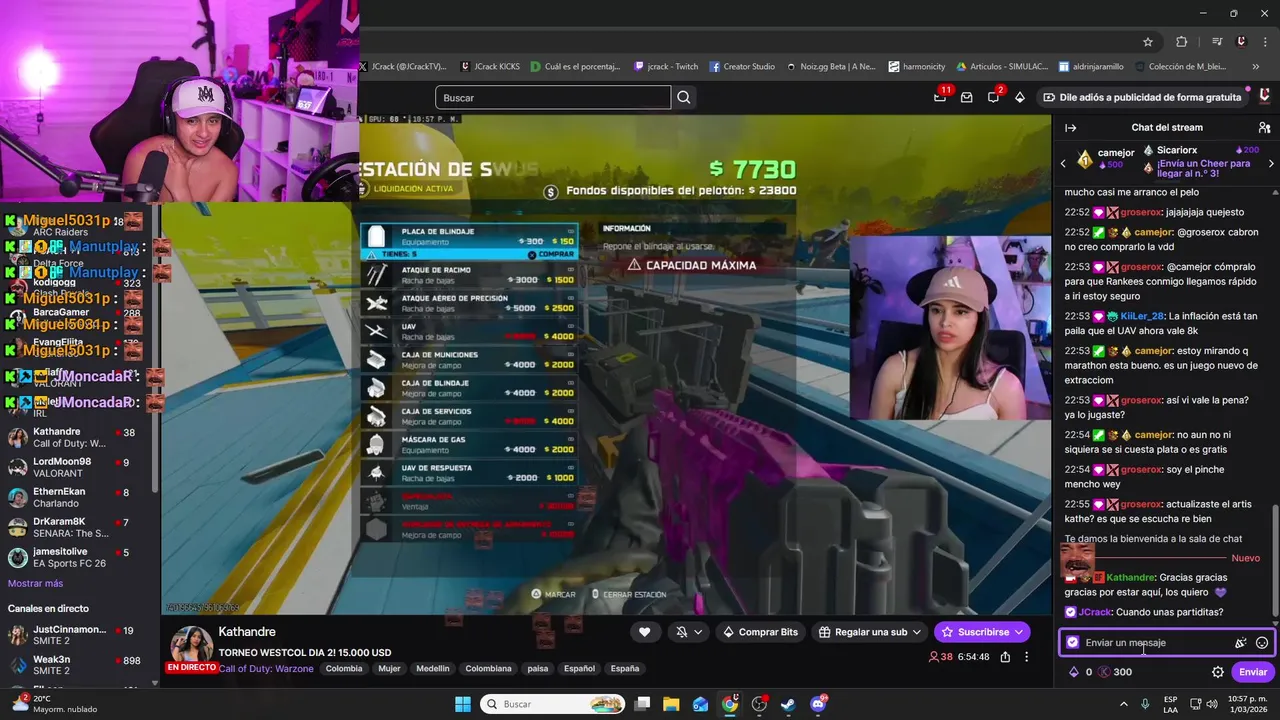Open Prime loot notifications showing 11
1280x720 pixels.
940,97
